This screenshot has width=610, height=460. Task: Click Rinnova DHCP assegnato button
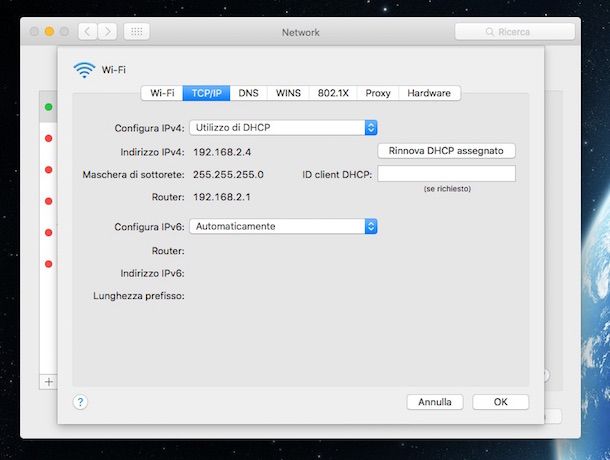(x=446, y=151)
